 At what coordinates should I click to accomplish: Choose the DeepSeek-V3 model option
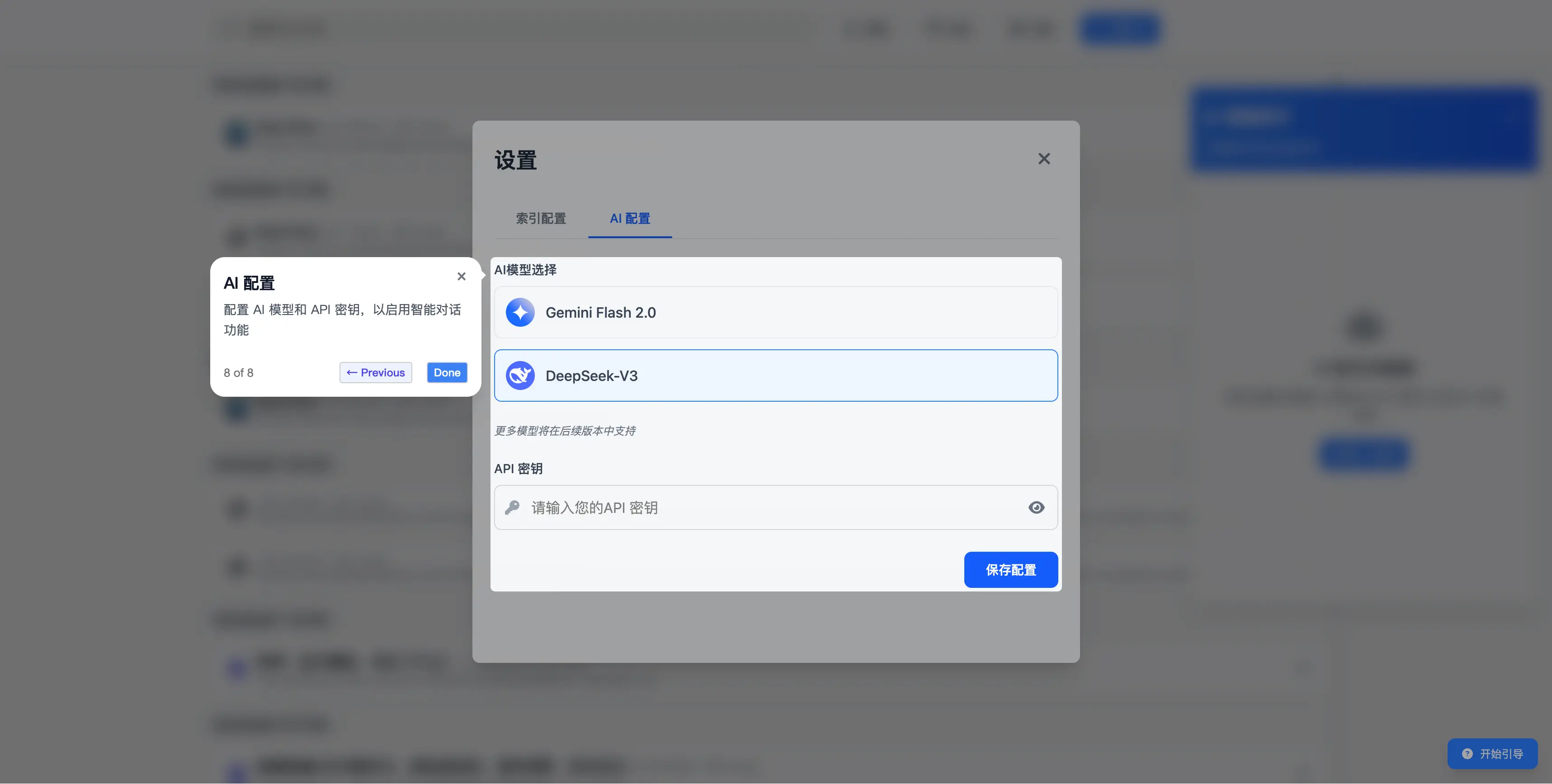[775, 376]
